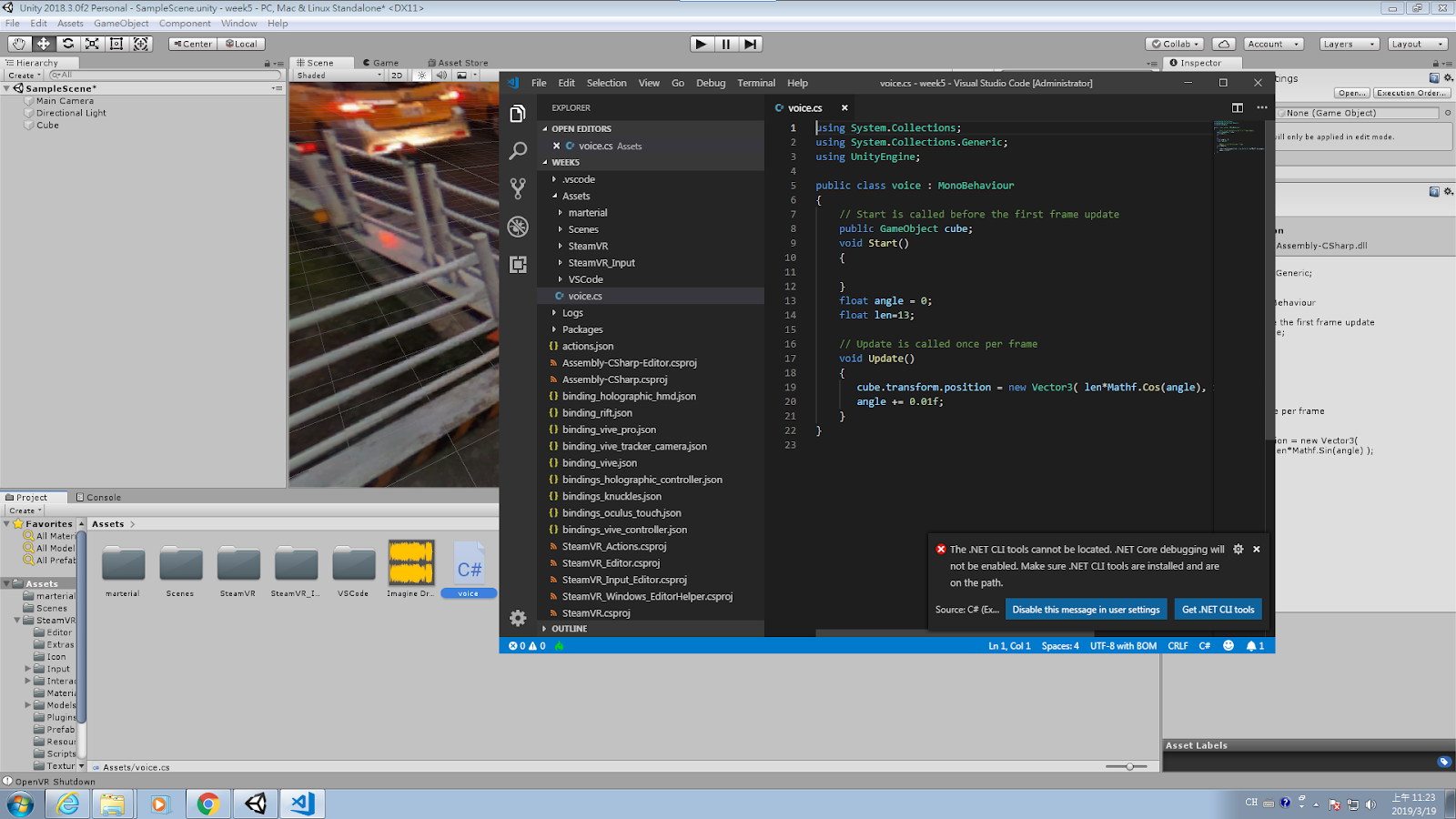Click the Manage gear icon in VS Code
The width and height of the screenshot is (1456, 819).
518,619
